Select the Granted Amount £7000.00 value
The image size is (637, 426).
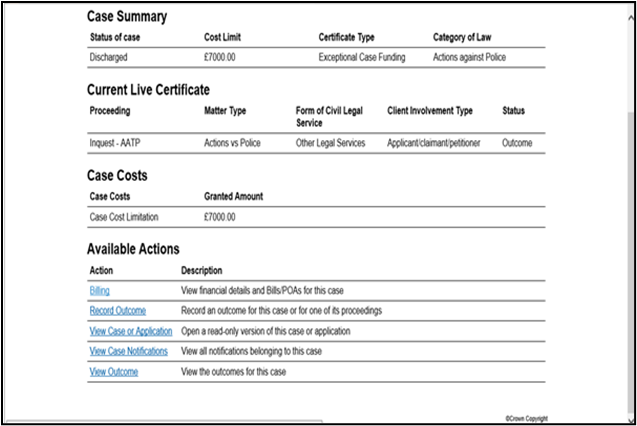pos(222,217)
